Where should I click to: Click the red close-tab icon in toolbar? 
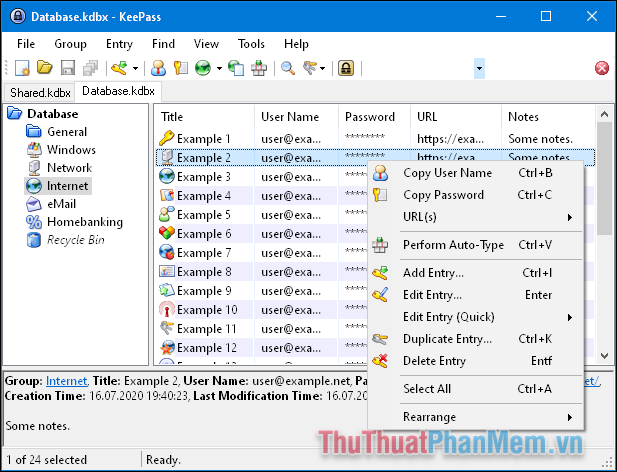[x=602, y=68]
